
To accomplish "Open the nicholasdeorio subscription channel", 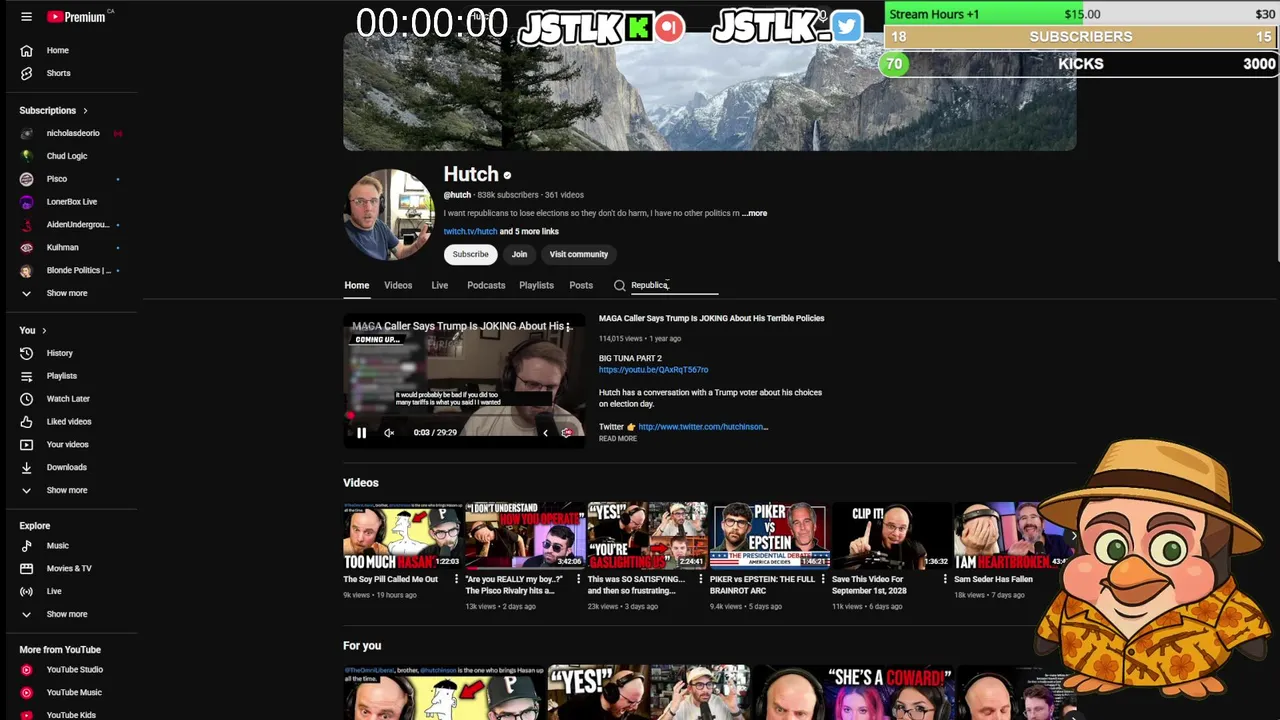I will point(72,133).
